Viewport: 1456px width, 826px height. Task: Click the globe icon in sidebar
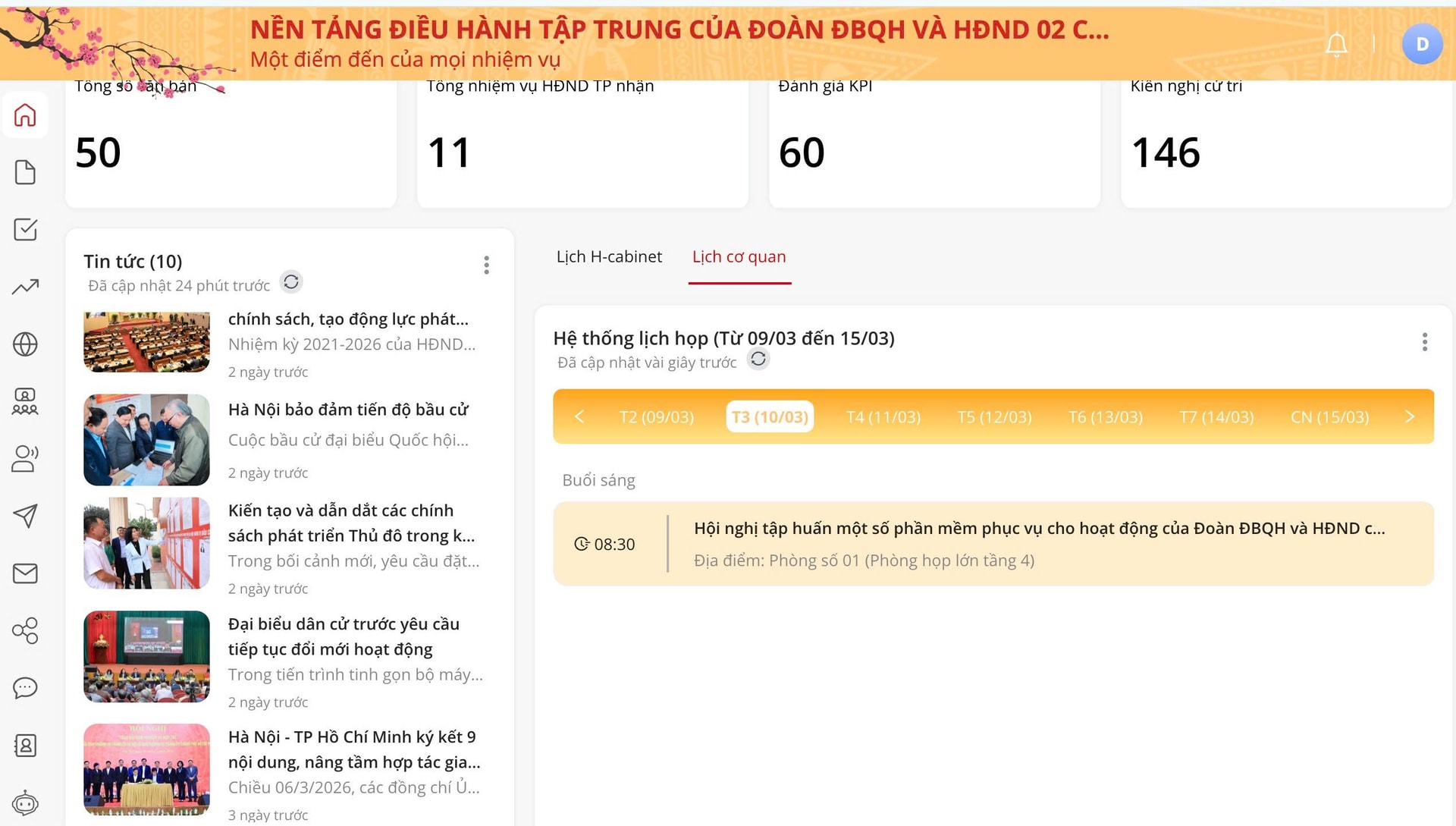coord(25,344)
